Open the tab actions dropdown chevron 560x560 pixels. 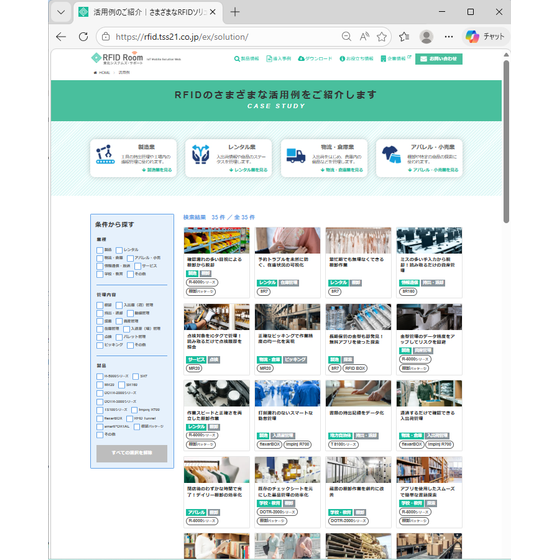[61, 12]
